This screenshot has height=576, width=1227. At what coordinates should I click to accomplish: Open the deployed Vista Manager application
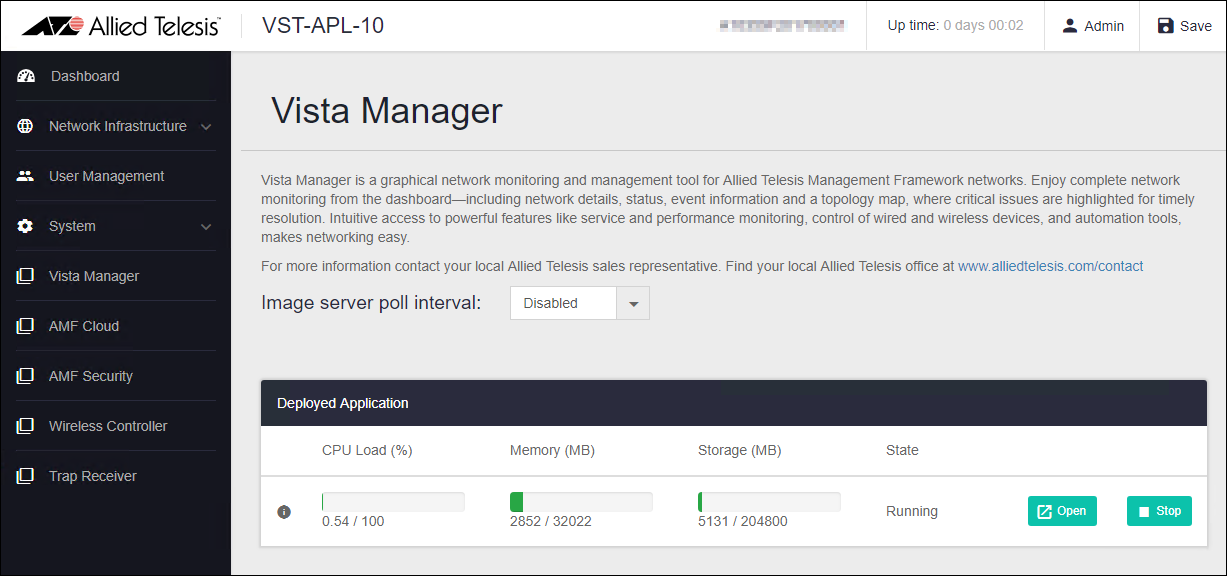1062,511
